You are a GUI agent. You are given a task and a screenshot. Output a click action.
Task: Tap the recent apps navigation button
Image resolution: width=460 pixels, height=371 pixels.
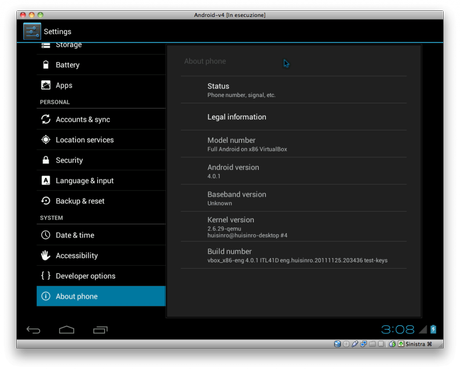pos(100,330)
